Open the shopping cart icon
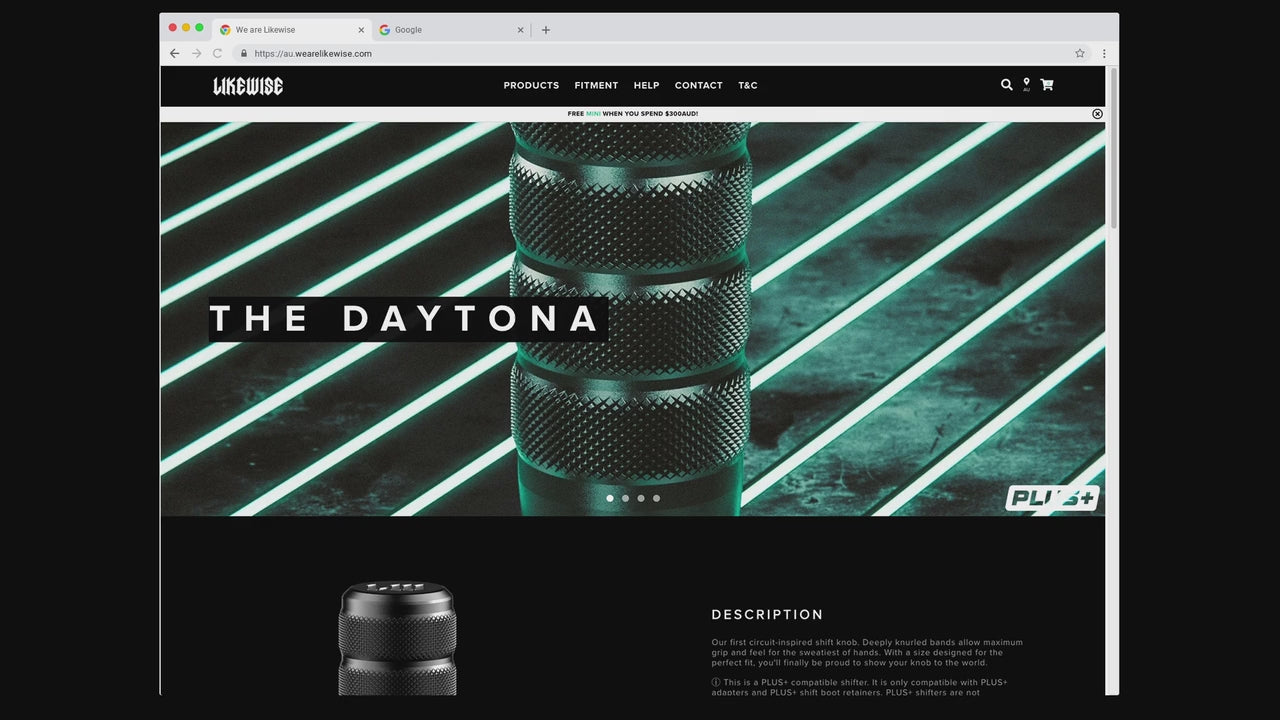 1046,85
